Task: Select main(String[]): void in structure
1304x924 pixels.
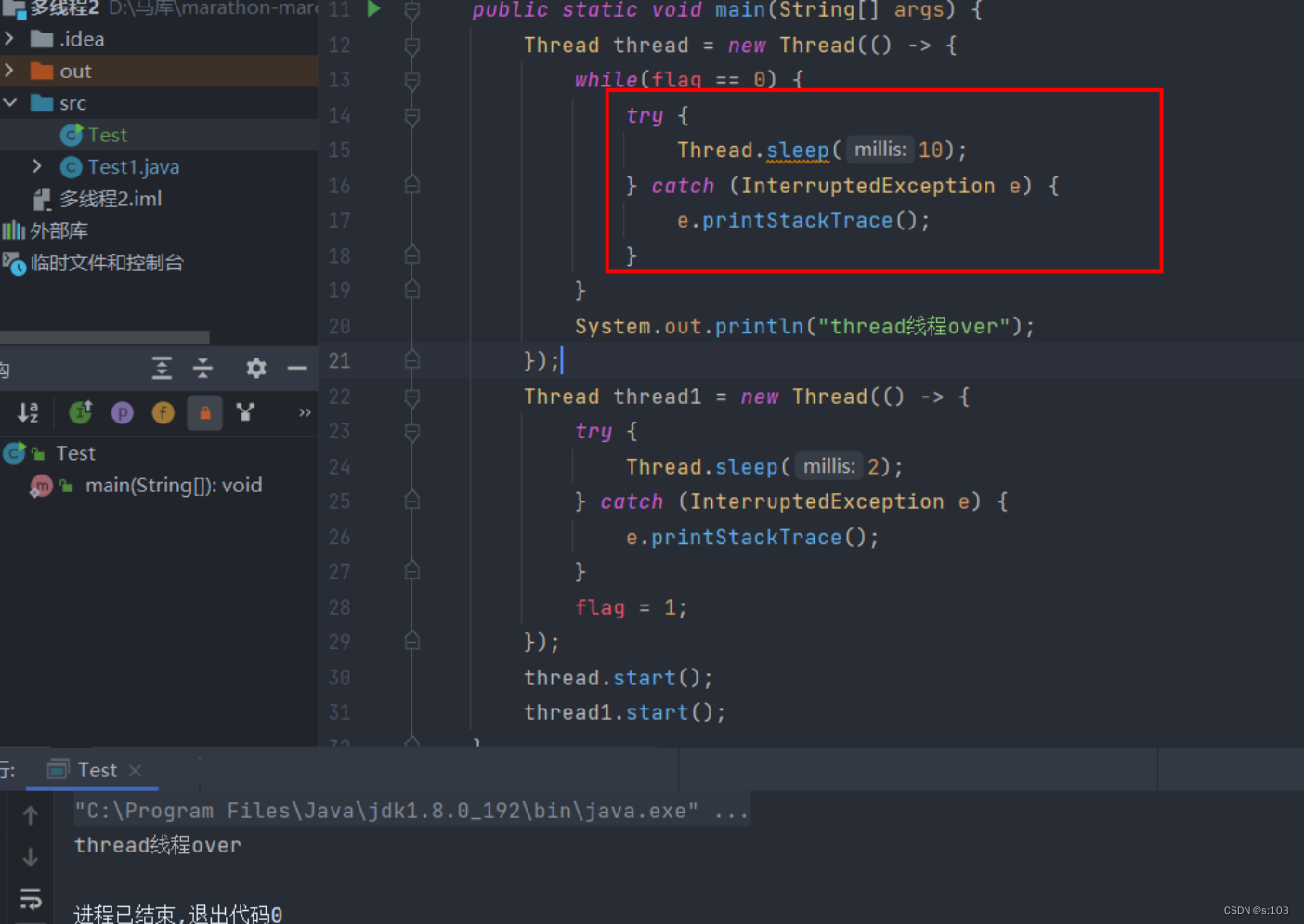Action: point(174,486)
